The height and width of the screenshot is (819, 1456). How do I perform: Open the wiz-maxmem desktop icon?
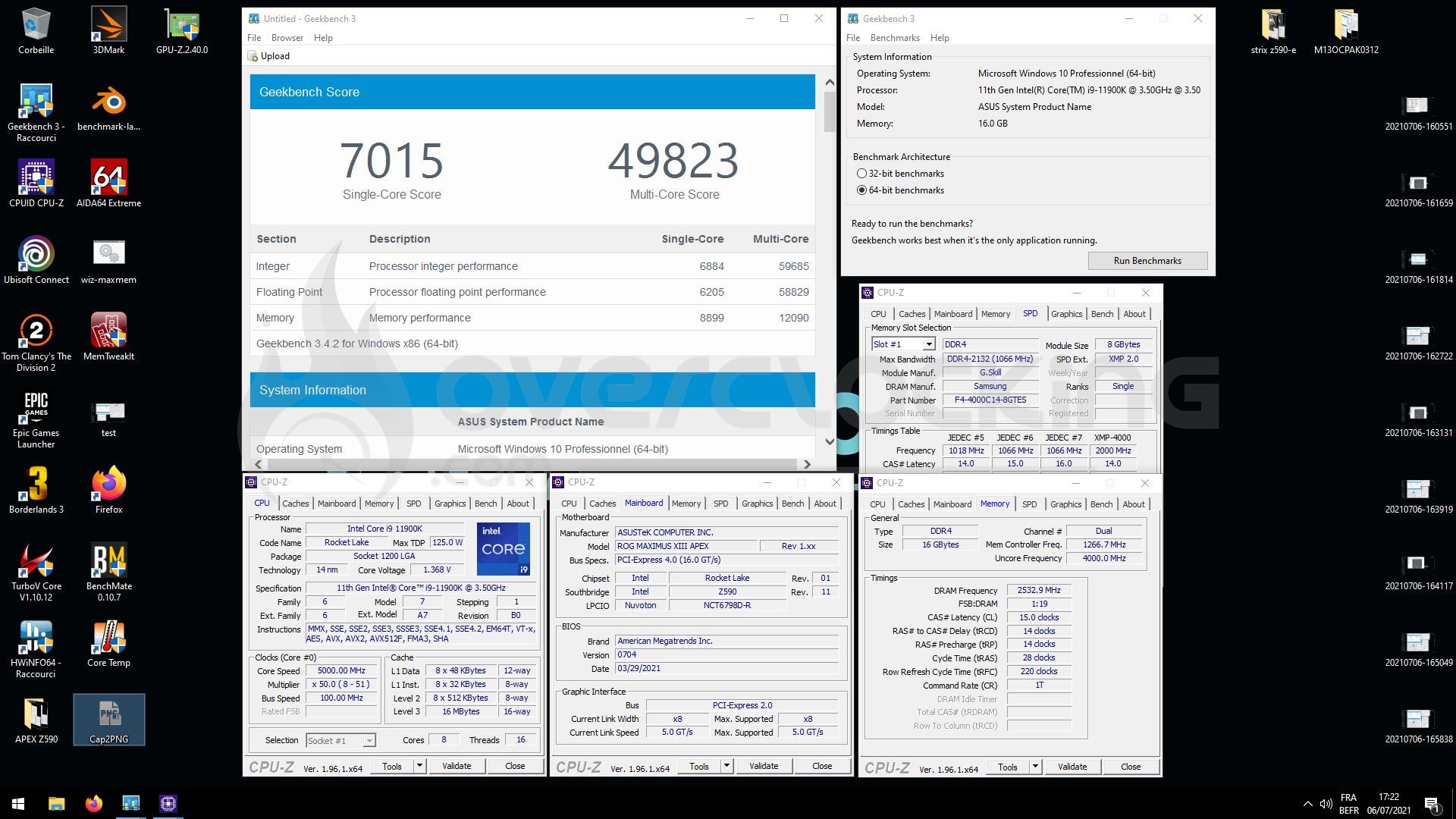[x=108, y=260]
